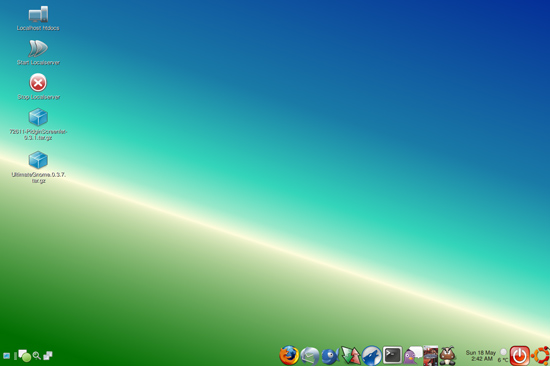Open the brown Goomba mushroom icon

tap(448, 355)
